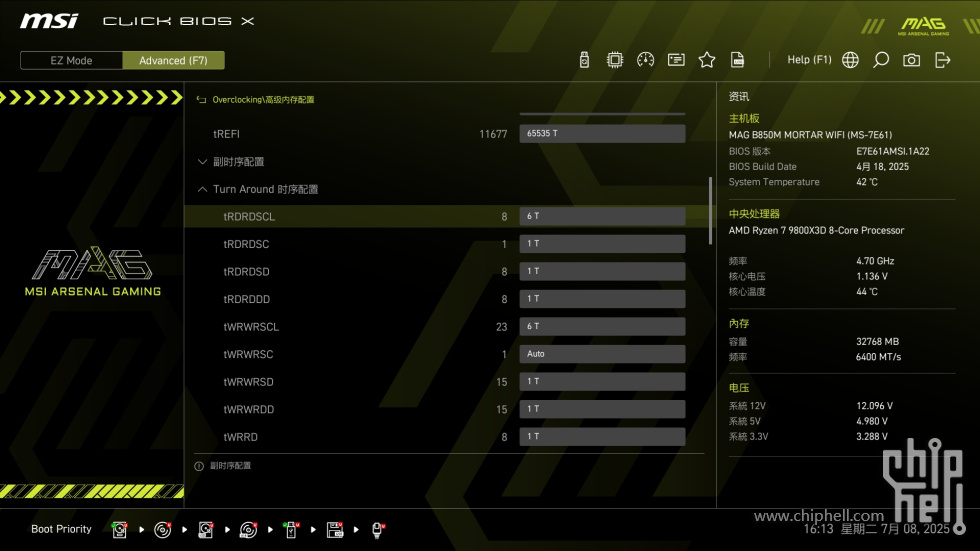Click the current value 23 for tWRWRSCL
The width and height of the screenshot is (980, 551).
[x=501, y=327]
